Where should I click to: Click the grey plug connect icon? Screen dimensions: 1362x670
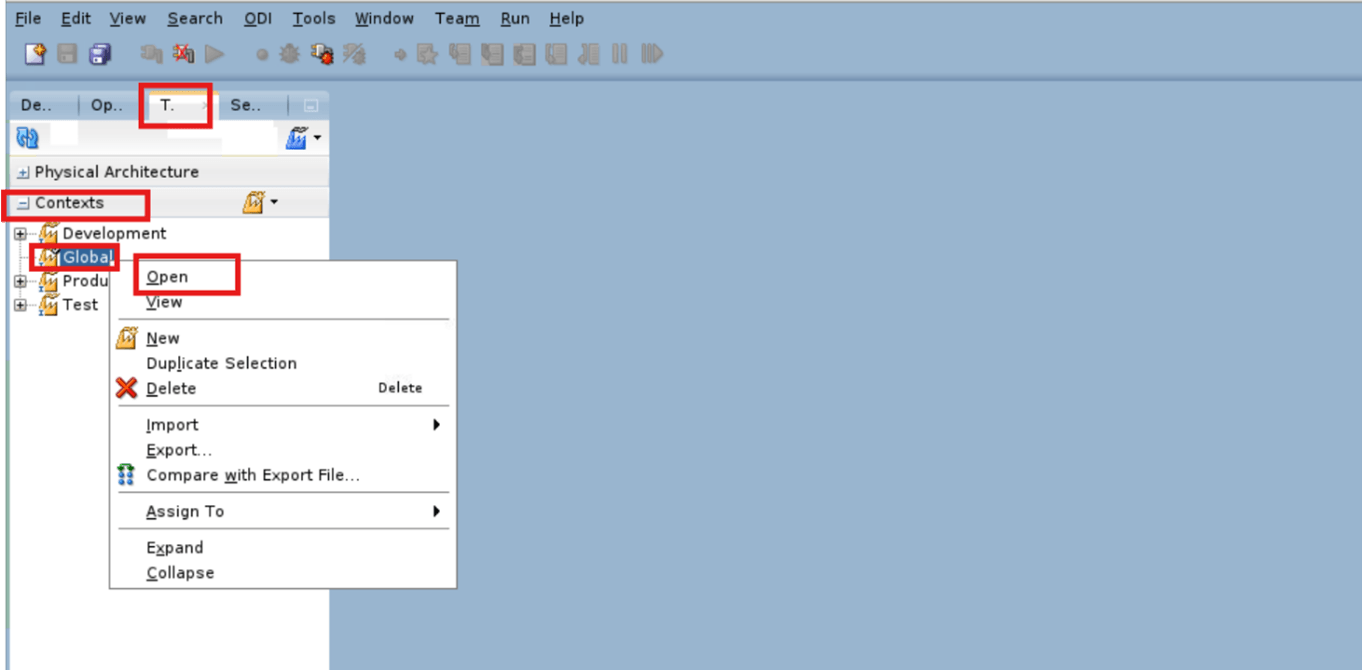tap(151, 54)
